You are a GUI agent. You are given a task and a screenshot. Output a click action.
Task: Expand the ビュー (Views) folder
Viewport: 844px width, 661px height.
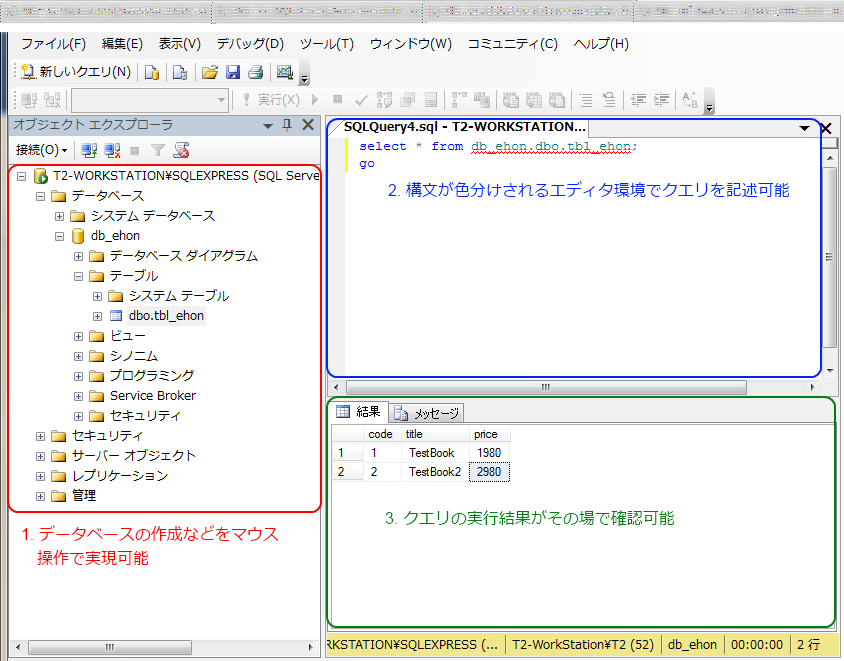click(78, 336)
